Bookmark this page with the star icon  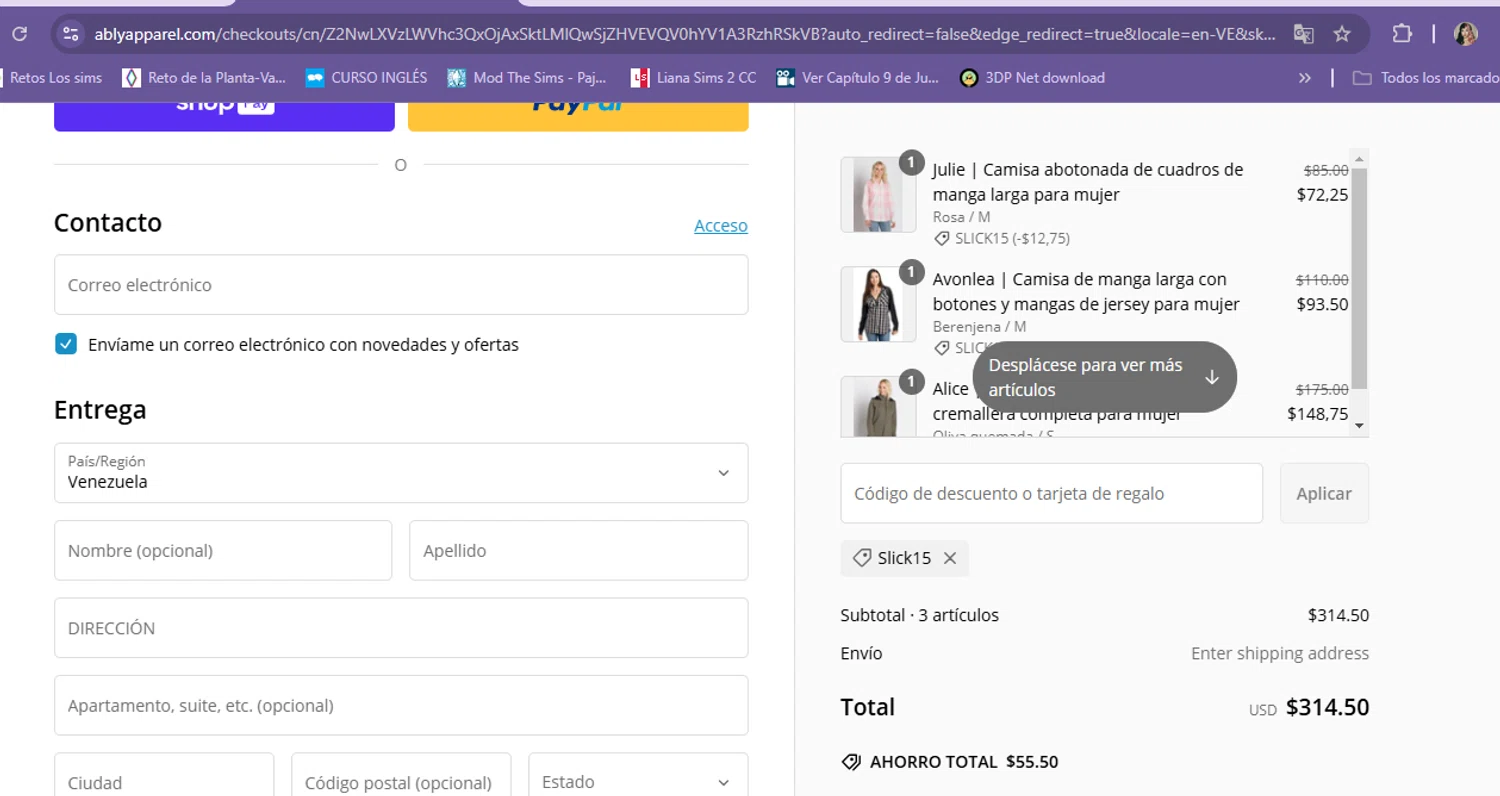(x=1342, y=34)
